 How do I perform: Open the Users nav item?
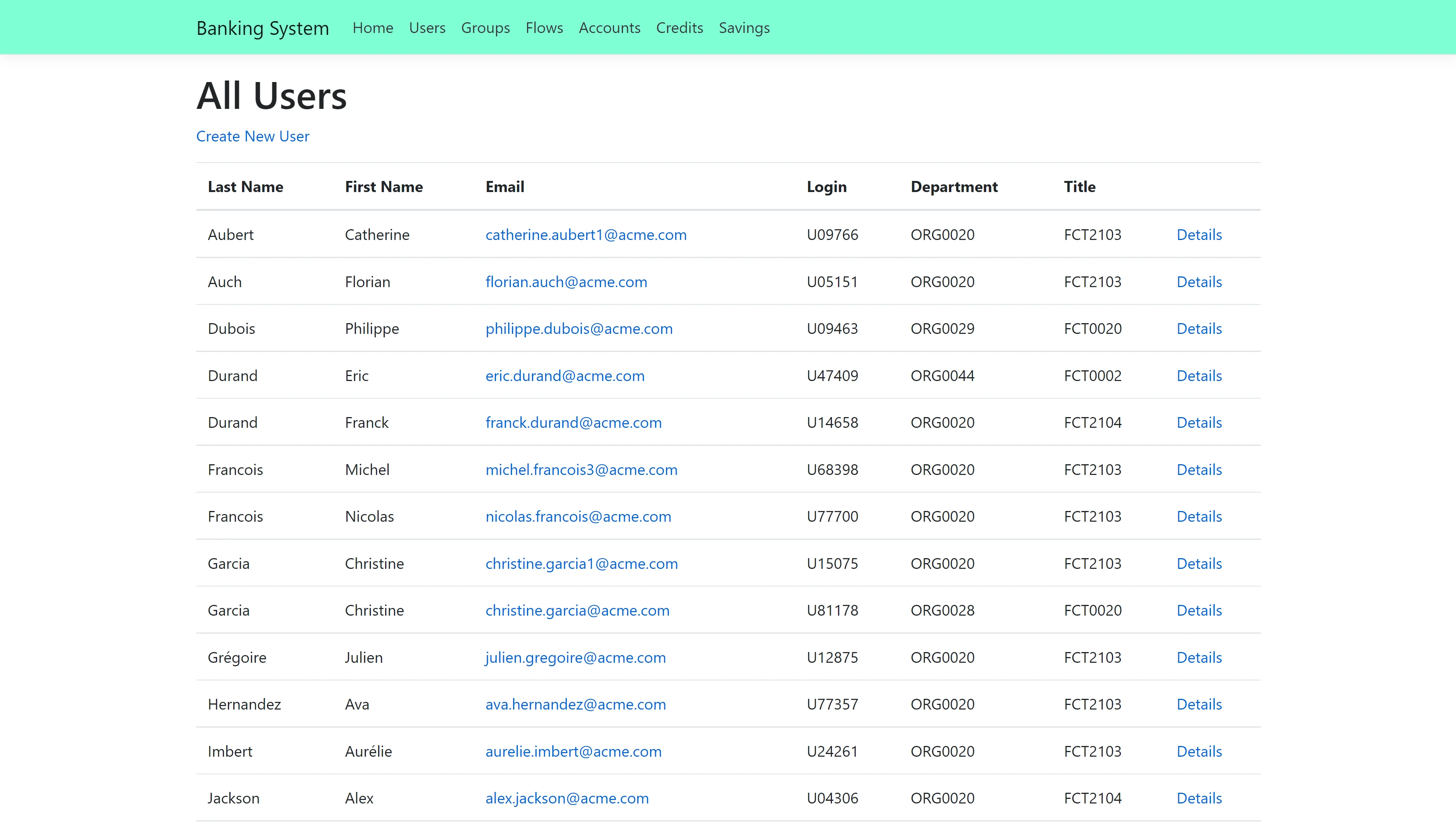click(x=427, y=28)
